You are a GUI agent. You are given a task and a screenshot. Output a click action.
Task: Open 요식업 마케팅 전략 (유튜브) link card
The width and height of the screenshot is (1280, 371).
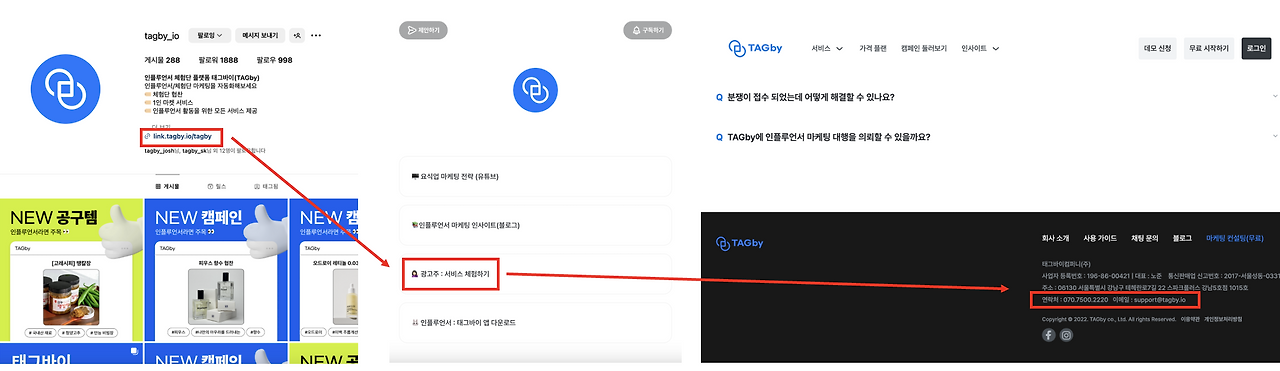click(534, 176)
